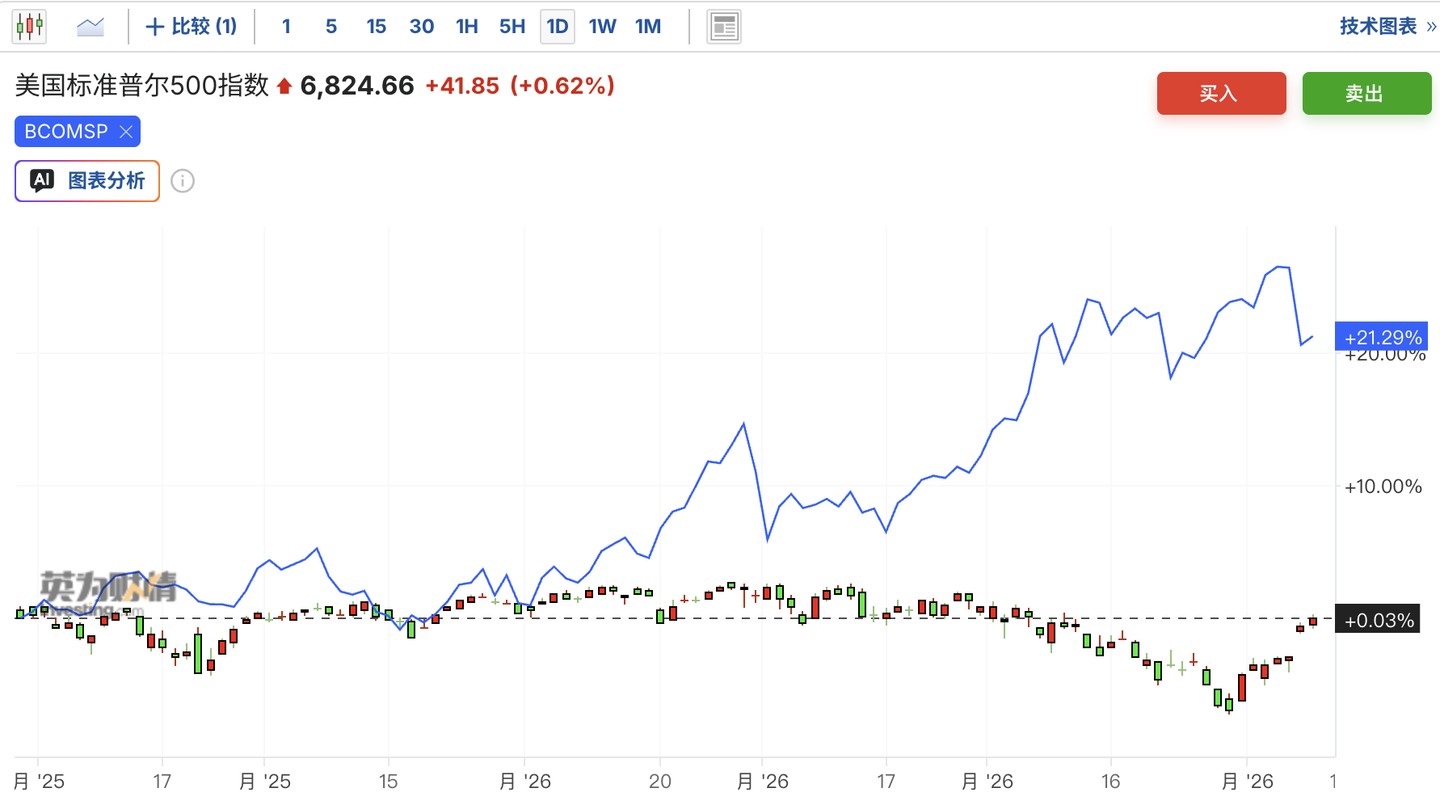
Task: Click the price change +41.85 (+0.62%)
Action: pos(520,86)
